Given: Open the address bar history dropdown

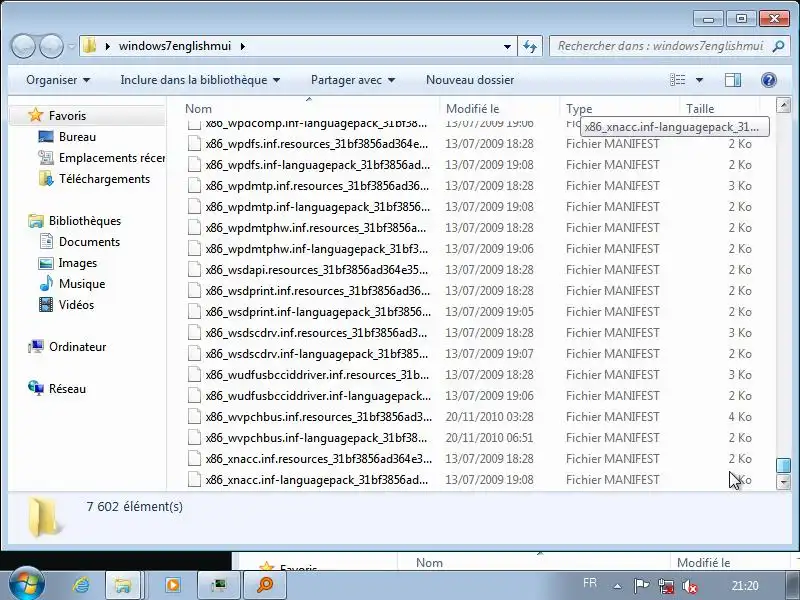Looking at the screenshot, I should [507, 46].
